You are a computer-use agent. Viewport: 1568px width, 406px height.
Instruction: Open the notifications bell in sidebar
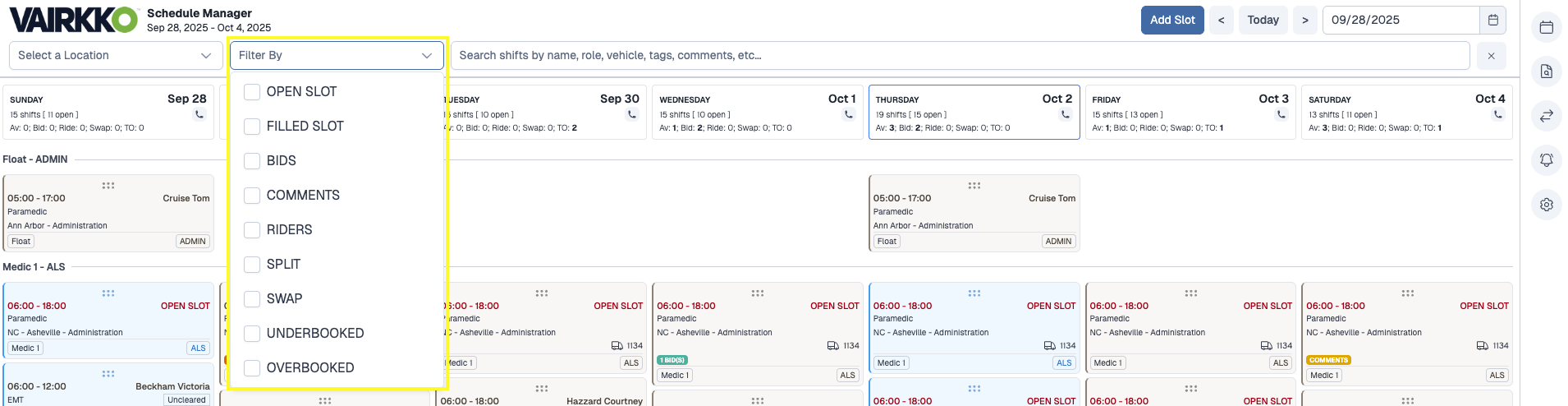(x=1546, y=160)
